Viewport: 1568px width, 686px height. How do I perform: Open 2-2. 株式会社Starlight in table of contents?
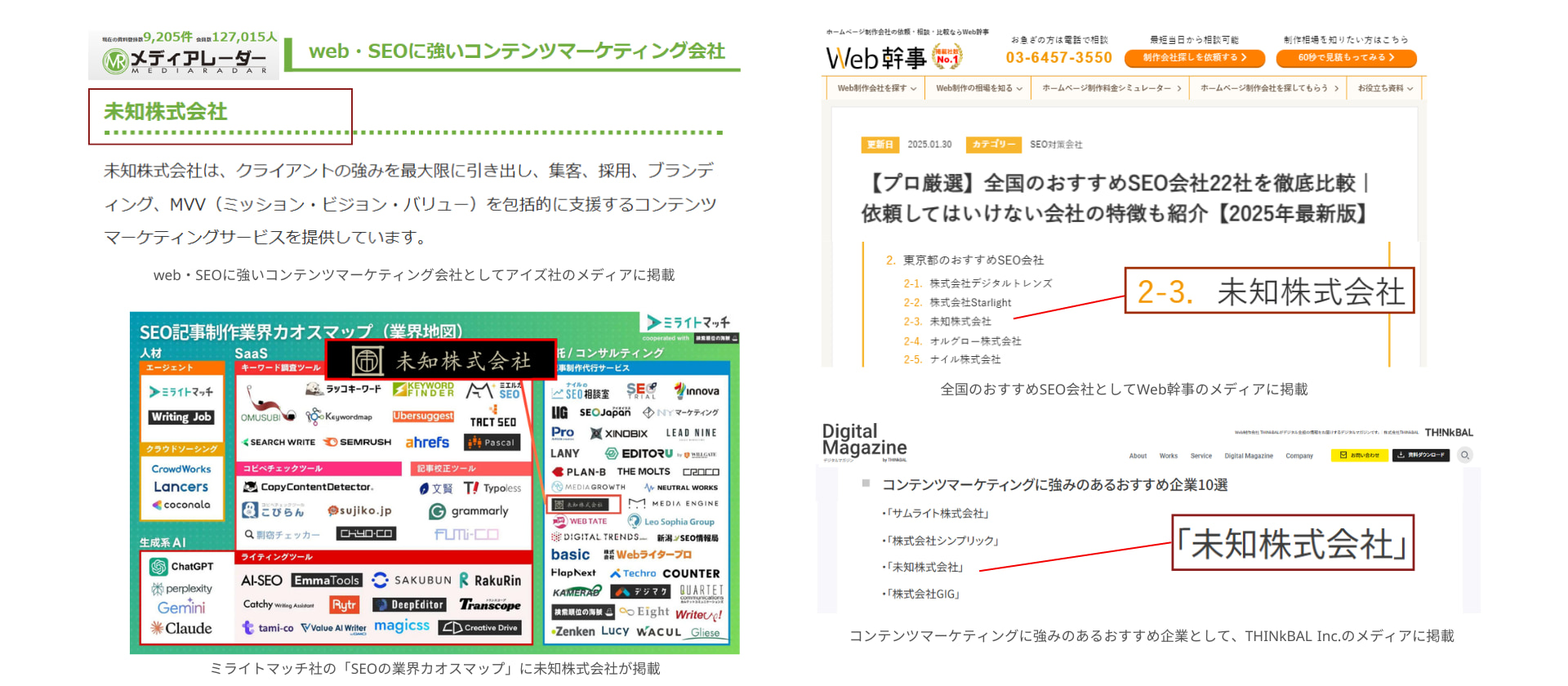957,302
